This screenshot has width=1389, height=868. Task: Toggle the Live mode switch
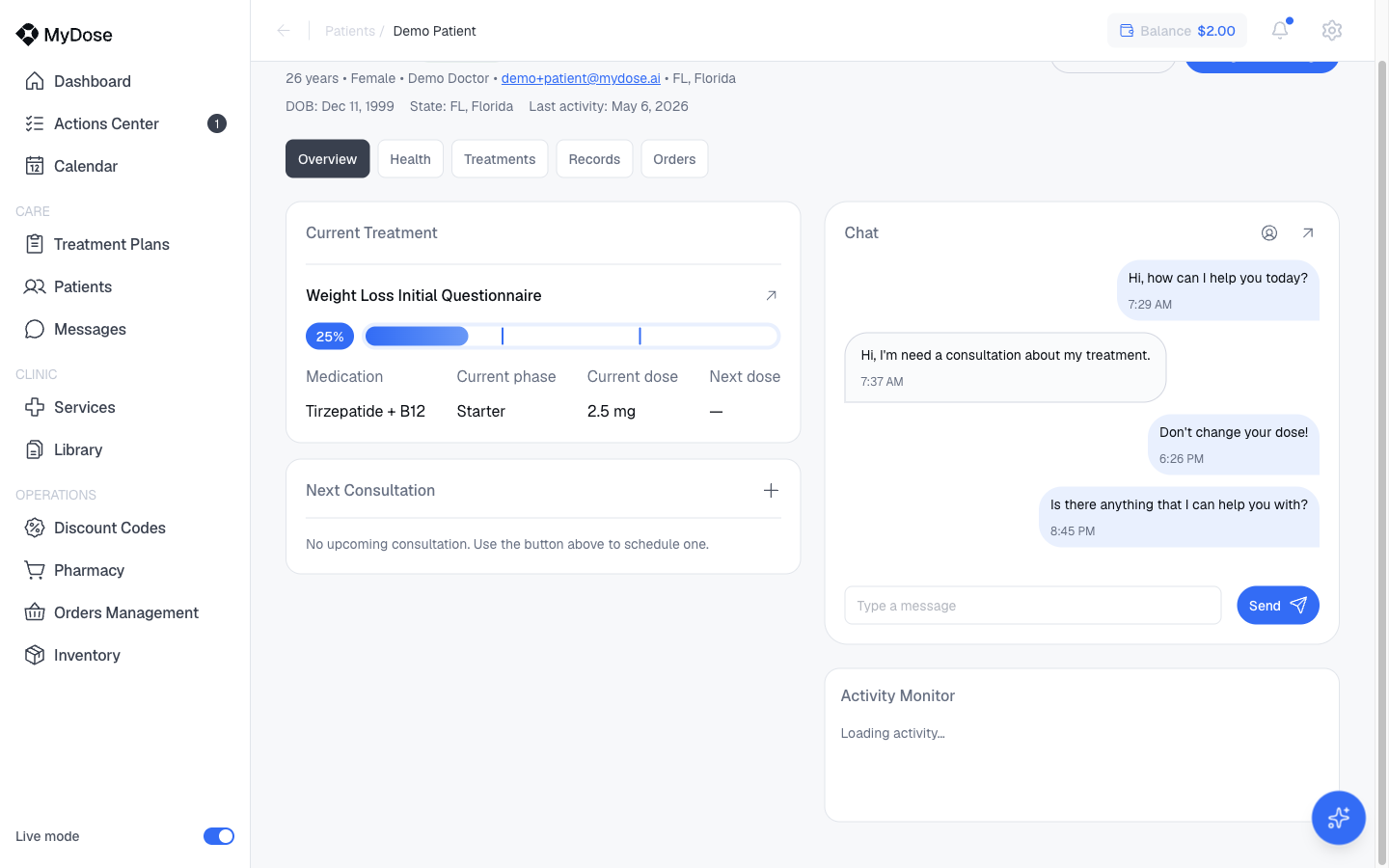click(x=219, y=836)
